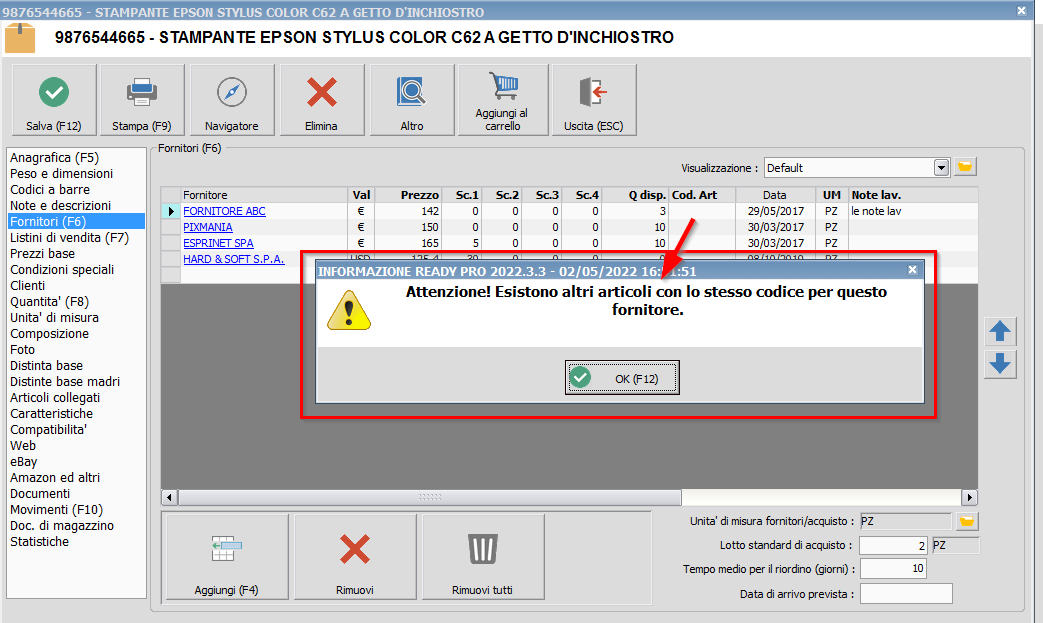
Task: Show Movimenti (F10)
Action: [57, 509]
